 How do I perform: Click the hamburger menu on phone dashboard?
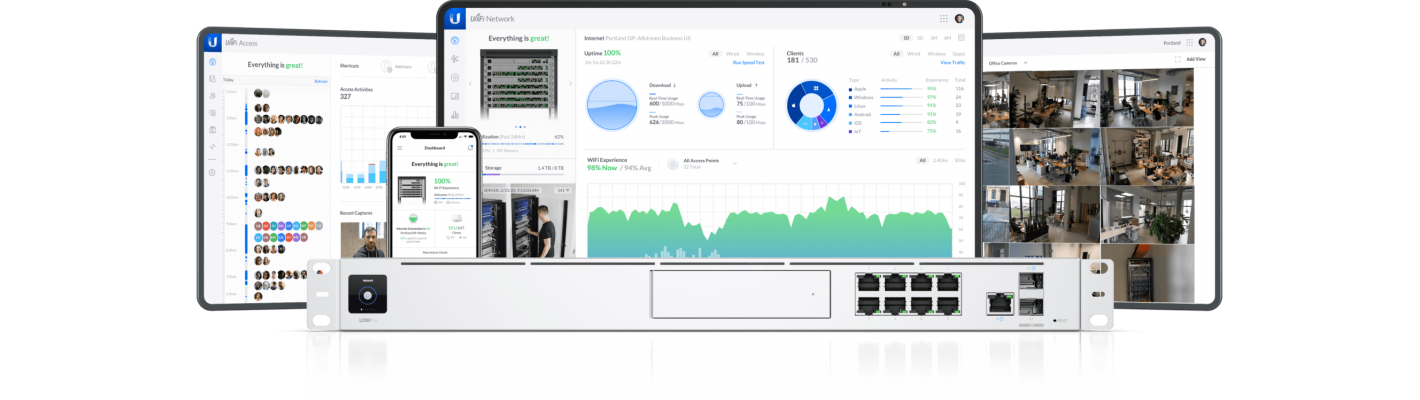point(400,148)
